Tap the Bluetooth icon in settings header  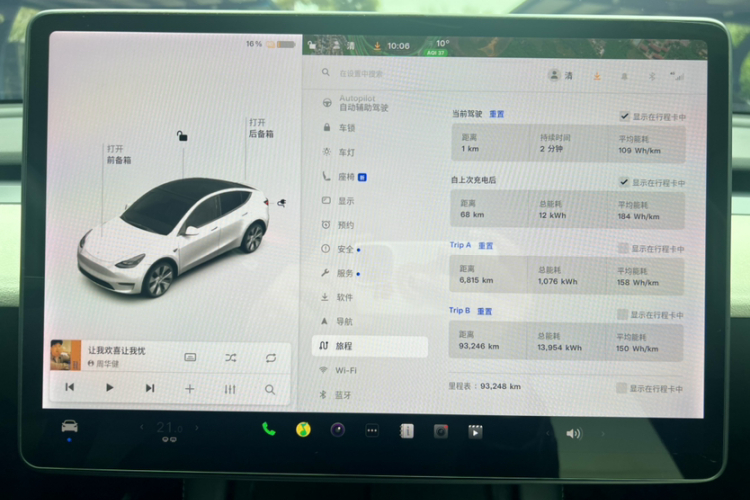(651, 76)
